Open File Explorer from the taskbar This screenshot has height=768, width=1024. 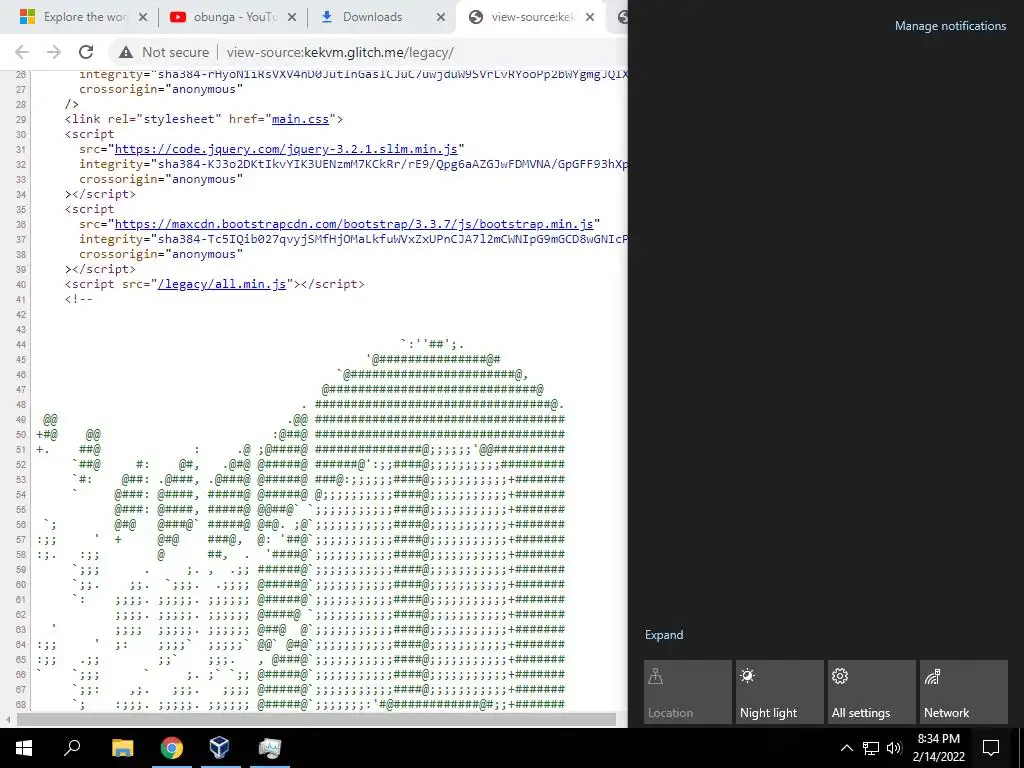pyautogui.click(x=122, y=748)
